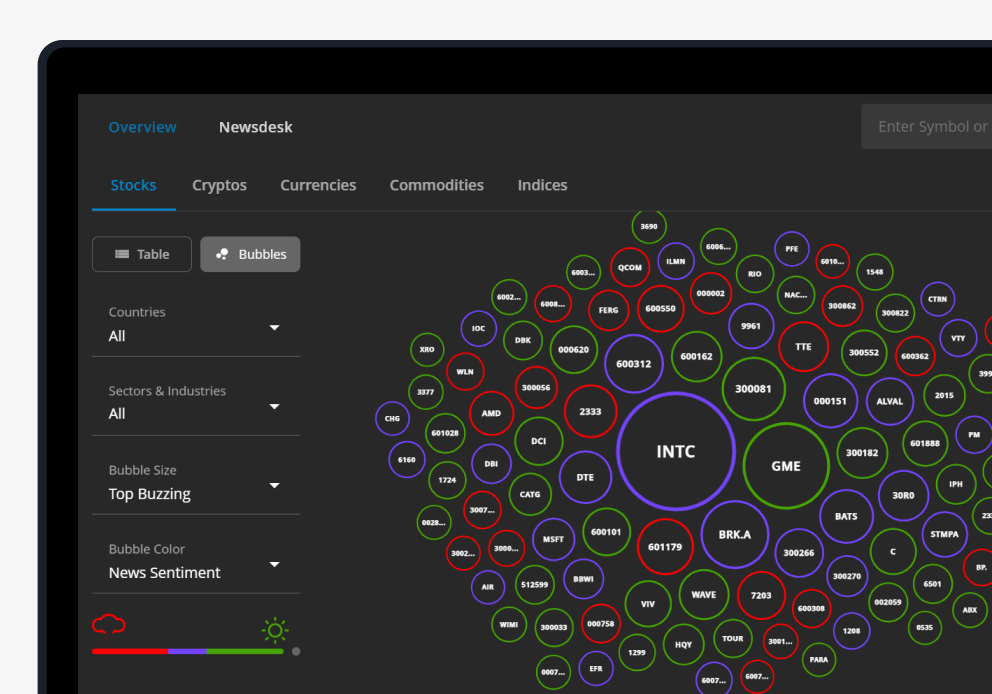The width and height of the screenshot is (992, 694).
Task: Open the Cryptos tab
Action: (x=219, y=185)
